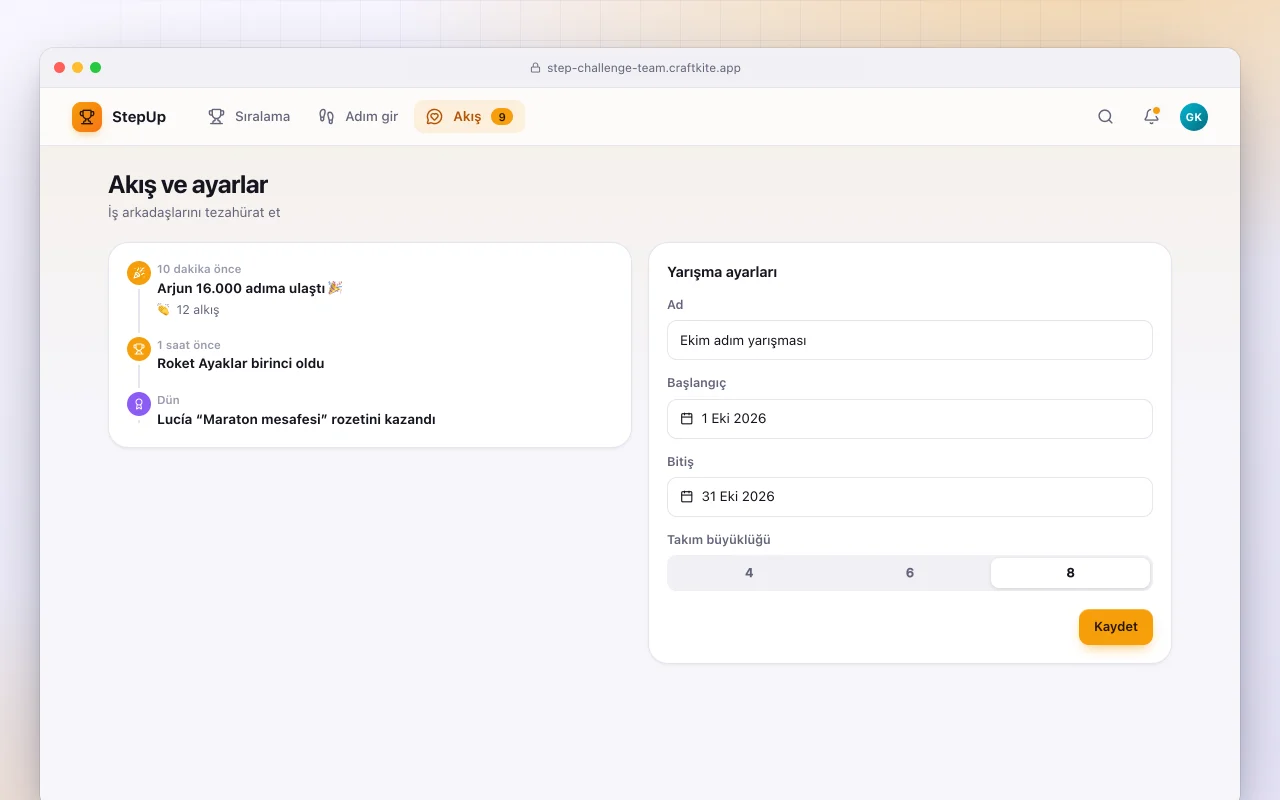Screen dimensions: 1280x800
Task: Click the clapping hands icon for 12 alkış
Action: click(x=164, y=310)
